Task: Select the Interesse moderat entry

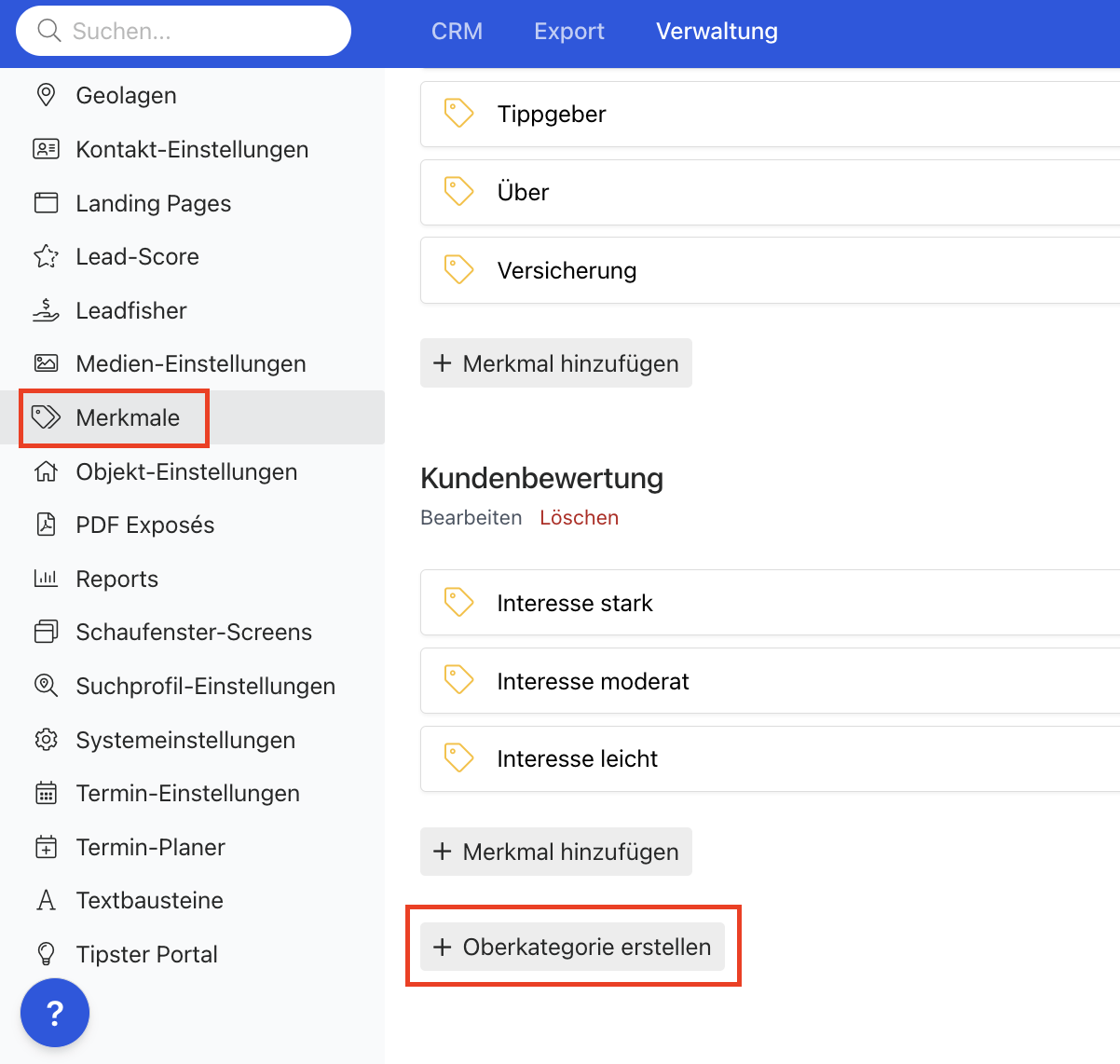Action: tap(593, 681)
